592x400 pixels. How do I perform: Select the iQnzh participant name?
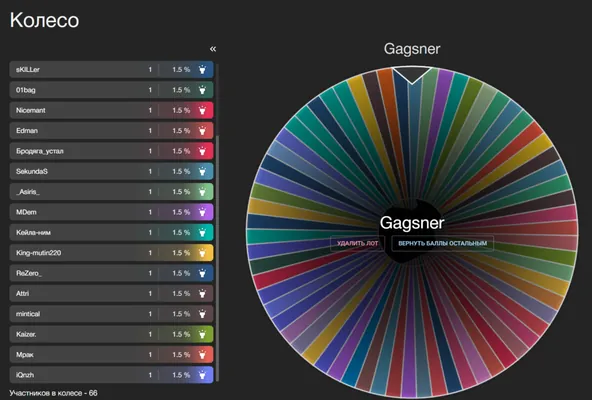[x=25, y=375]
